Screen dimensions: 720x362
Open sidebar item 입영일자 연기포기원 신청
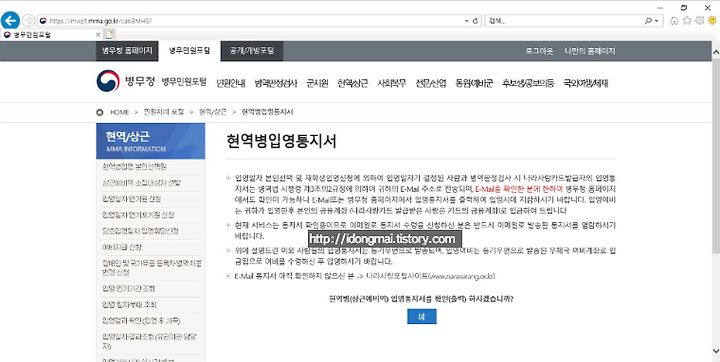138,215
